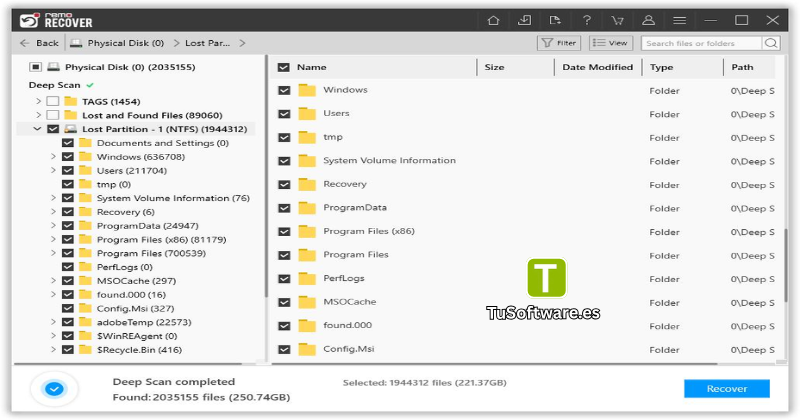Click the Windows folder icon in file list
The height and width of the screenshot is (420, 800).
[x=307, y=90]
